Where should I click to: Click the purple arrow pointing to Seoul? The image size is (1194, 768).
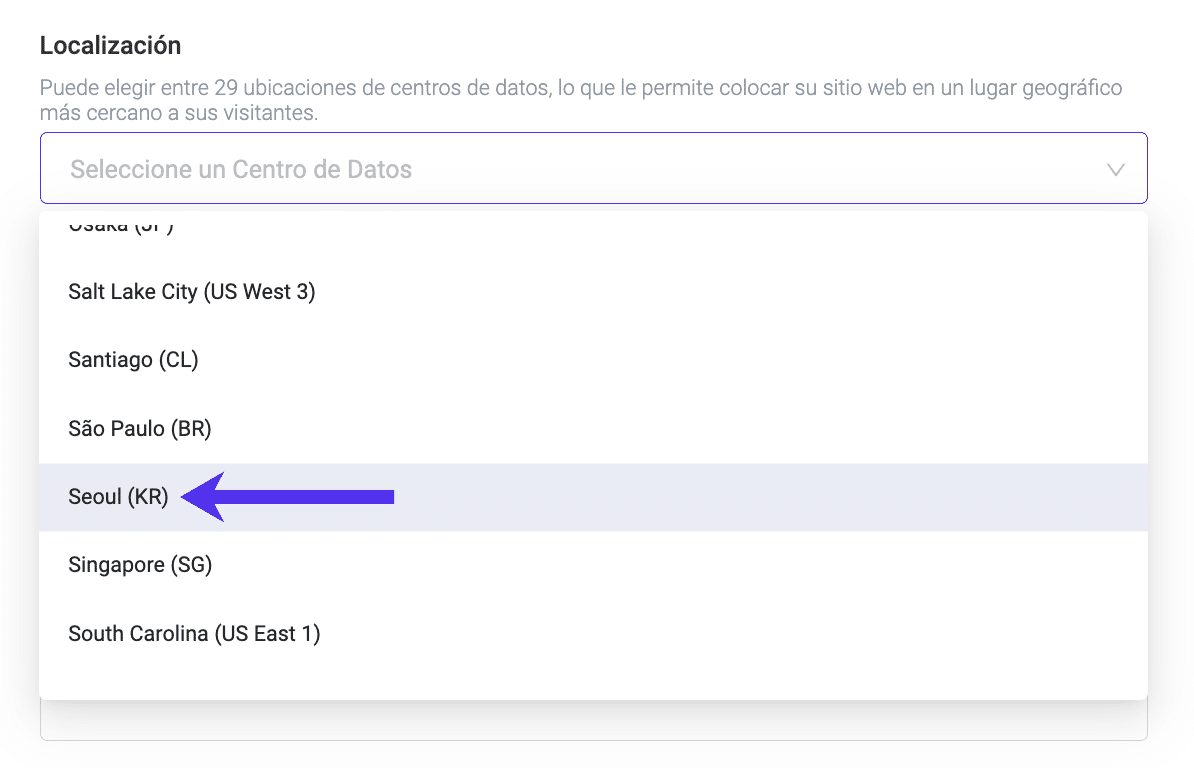[290, 497]
